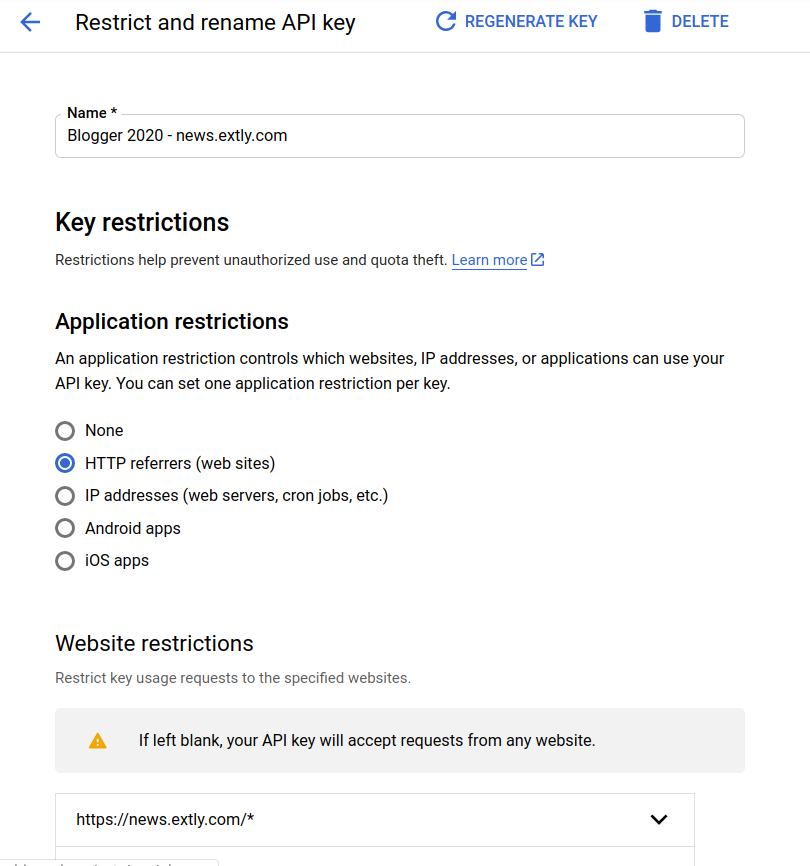Select HTTP referrers (web sites) option
The height and width of the screenshot is (866, 810).
(65, 463)
